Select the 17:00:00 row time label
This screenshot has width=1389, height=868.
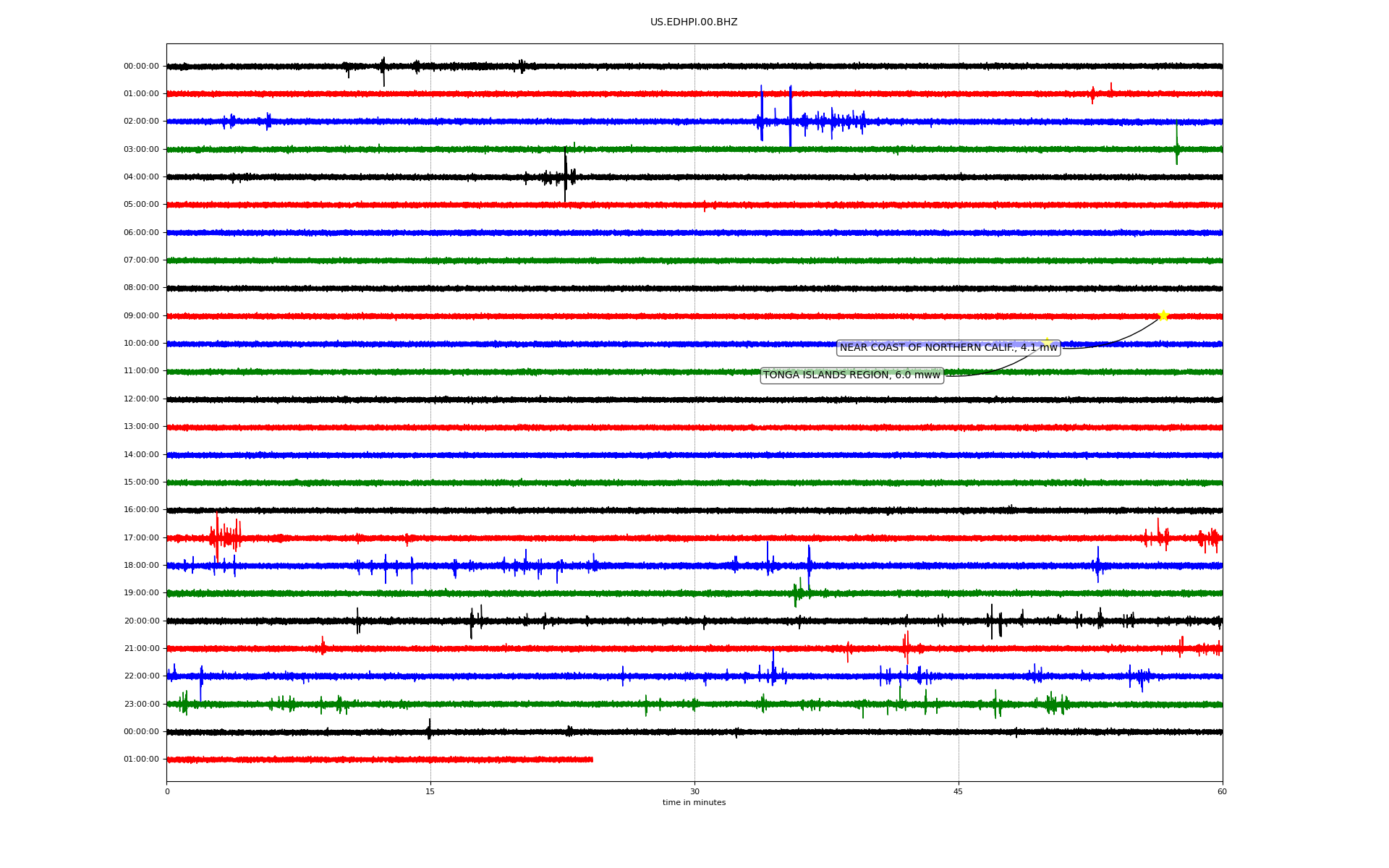pyautogui.click(x=141, y=538)
